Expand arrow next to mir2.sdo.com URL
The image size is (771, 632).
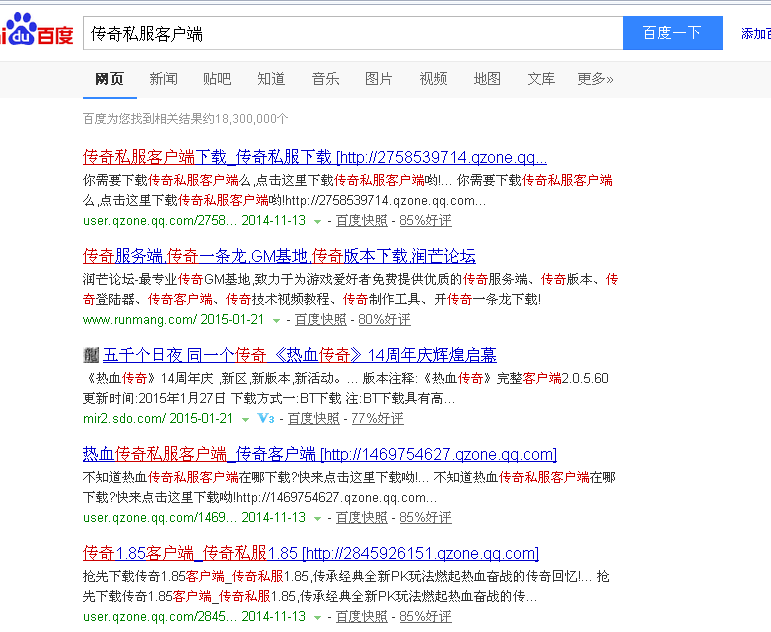[x=245, y=420]
